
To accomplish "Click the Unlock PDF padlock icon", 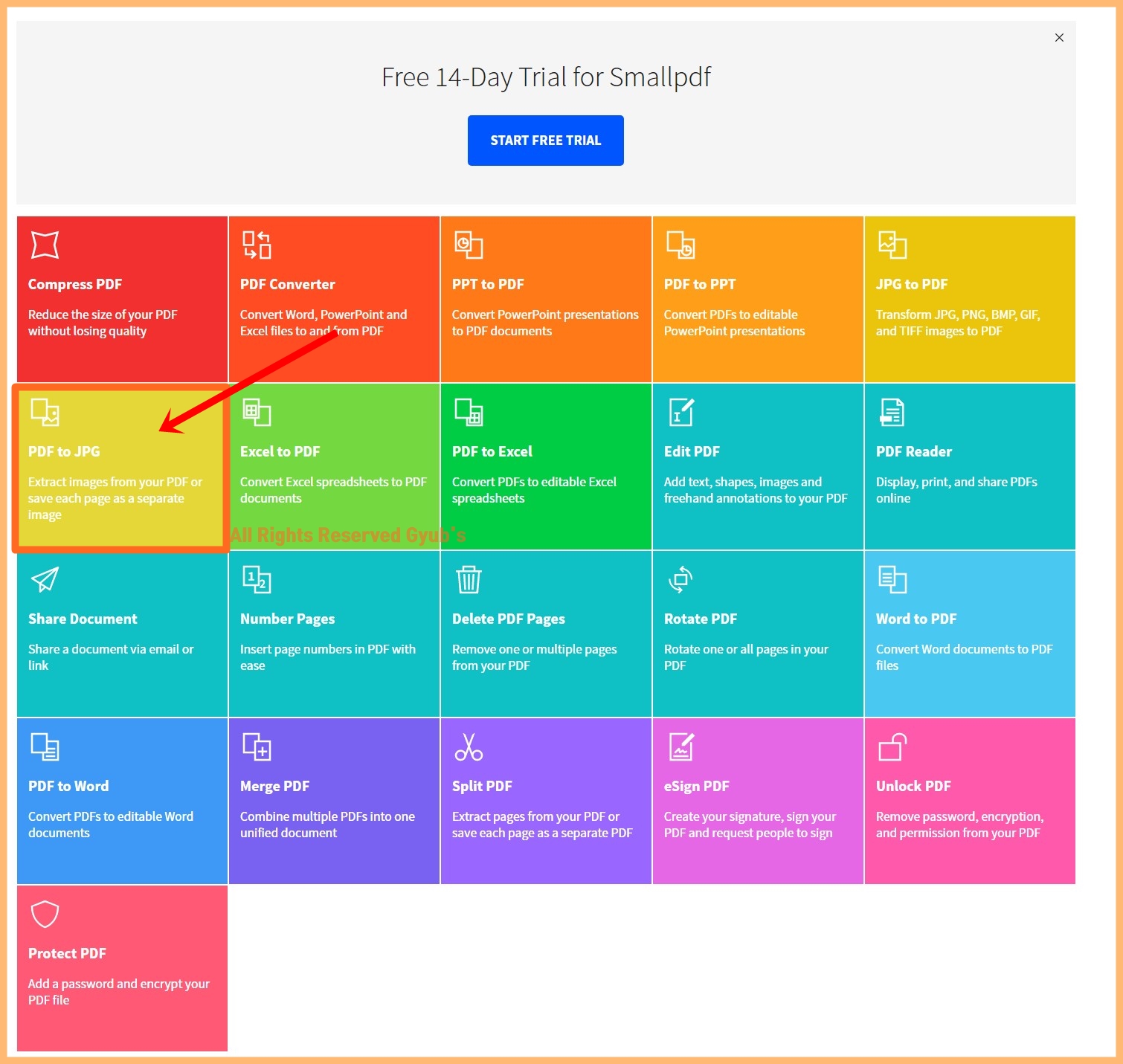I will (x=892, y=747).
